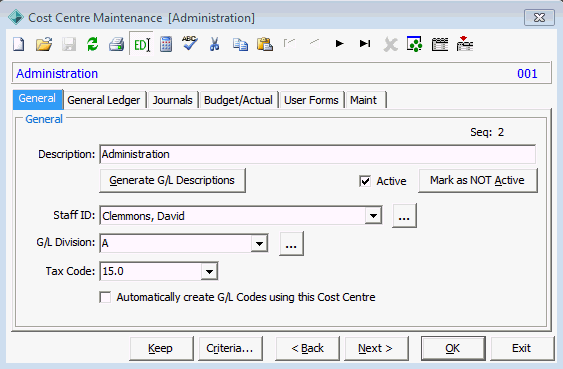The width and height of the screenshot is (563, 369).
Task: Click the grey X delete icon
Action: coord(390,45)
